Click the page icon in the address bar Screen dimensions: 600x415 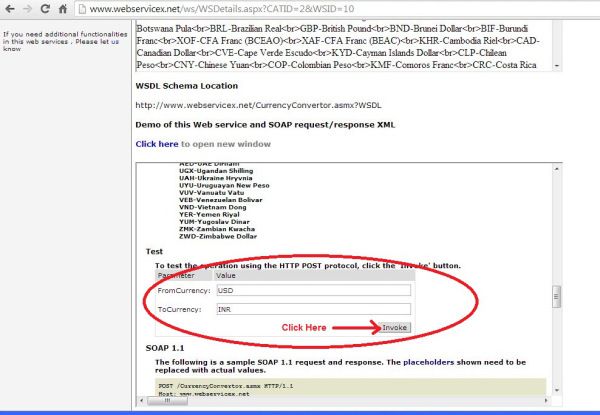[x=82, y=9]
